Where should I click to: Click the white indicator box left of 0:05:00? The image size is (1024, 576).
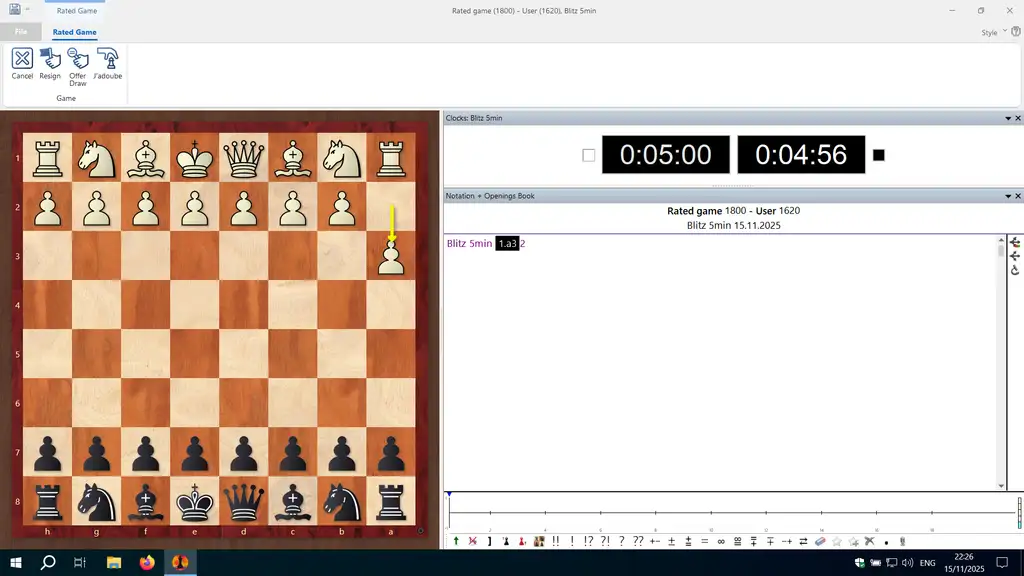coord(588,155)
